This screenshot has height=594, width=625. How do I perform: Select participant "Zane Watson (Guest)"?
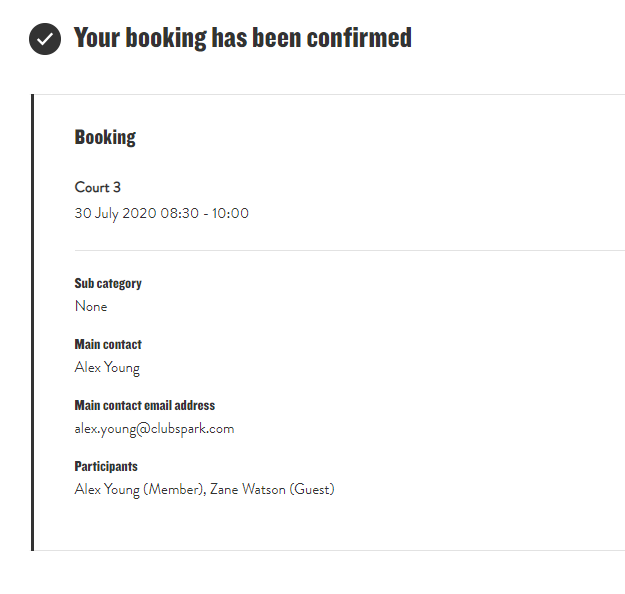[272, 489]
